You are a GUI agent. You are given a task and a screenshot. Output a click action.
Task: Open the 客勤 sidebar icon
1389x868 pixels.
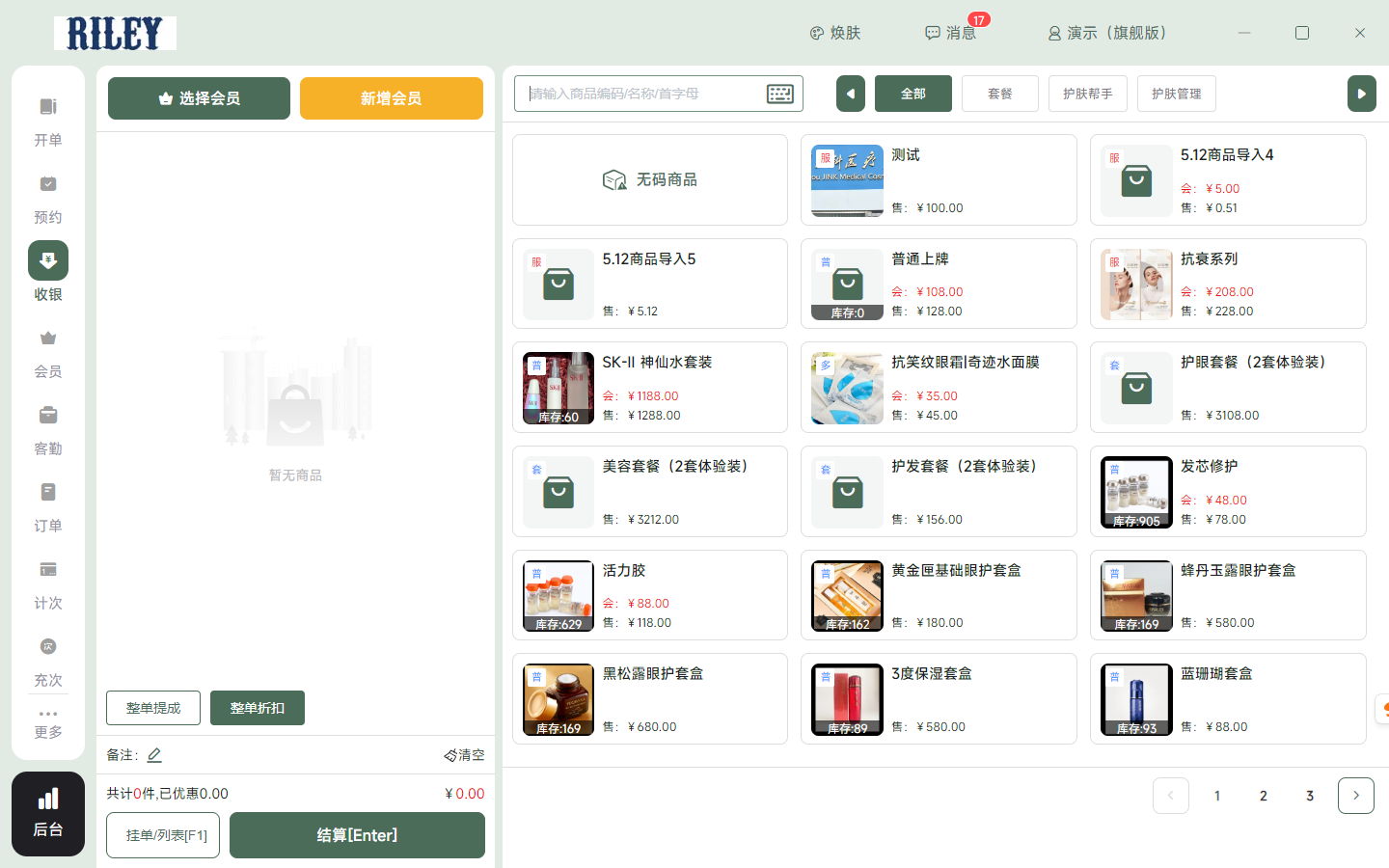(48, 416)
